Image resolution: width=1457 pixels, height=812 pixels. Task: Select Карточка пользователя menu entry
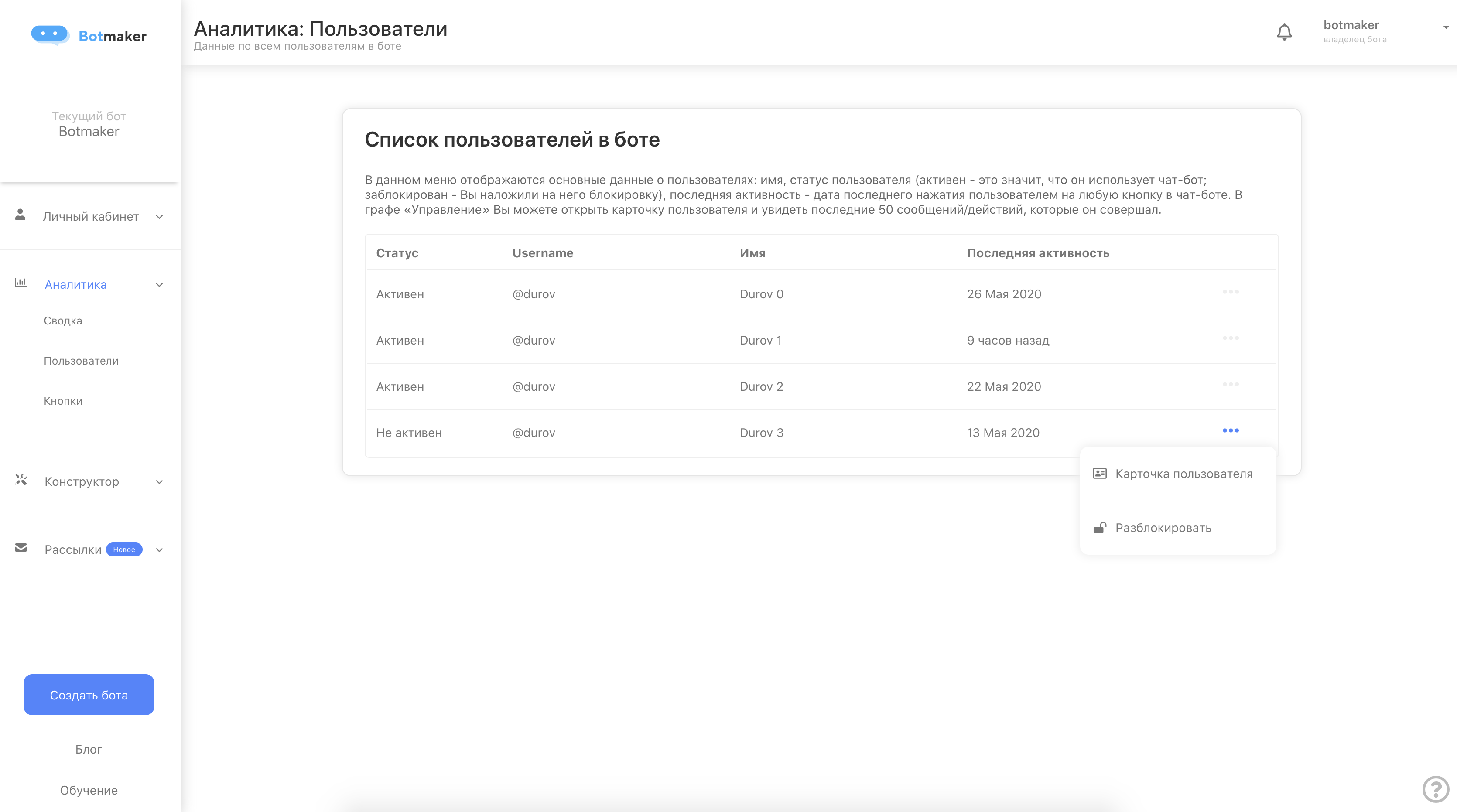[x=1178, y=474]
